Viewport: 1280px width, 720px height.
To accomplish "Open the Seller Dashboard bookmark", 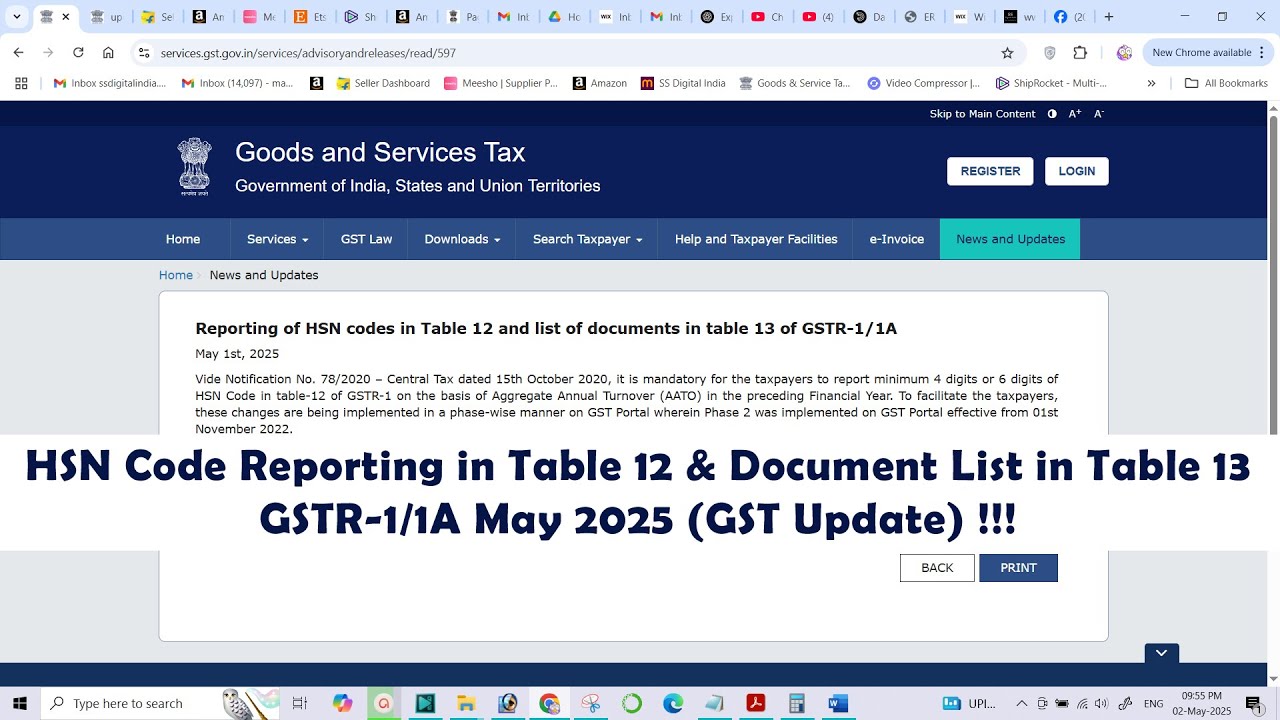I will pos(383,83).
